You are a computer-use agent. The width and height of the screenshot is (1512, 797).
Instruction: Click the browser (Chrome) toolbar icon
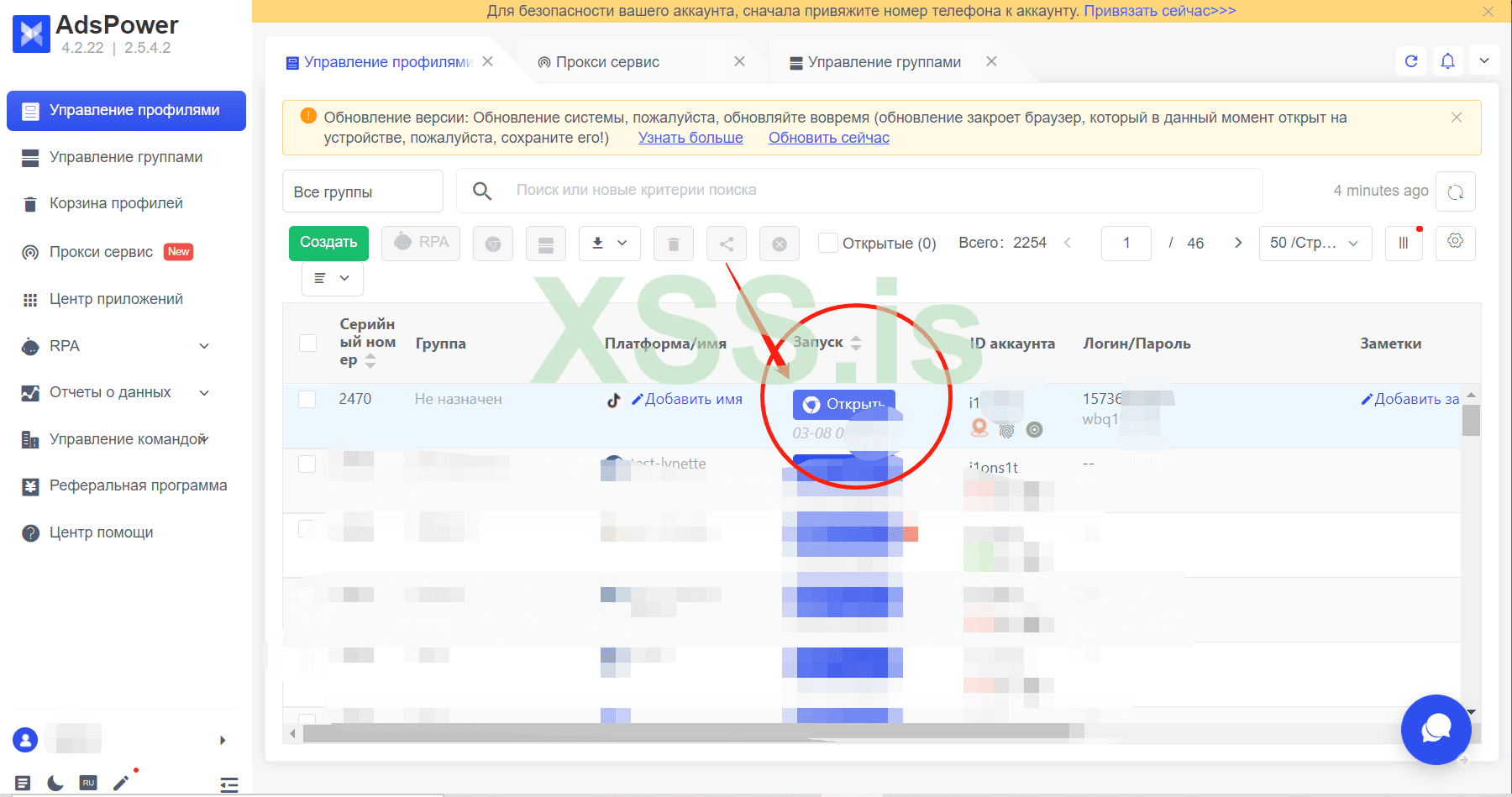(493, 244)
